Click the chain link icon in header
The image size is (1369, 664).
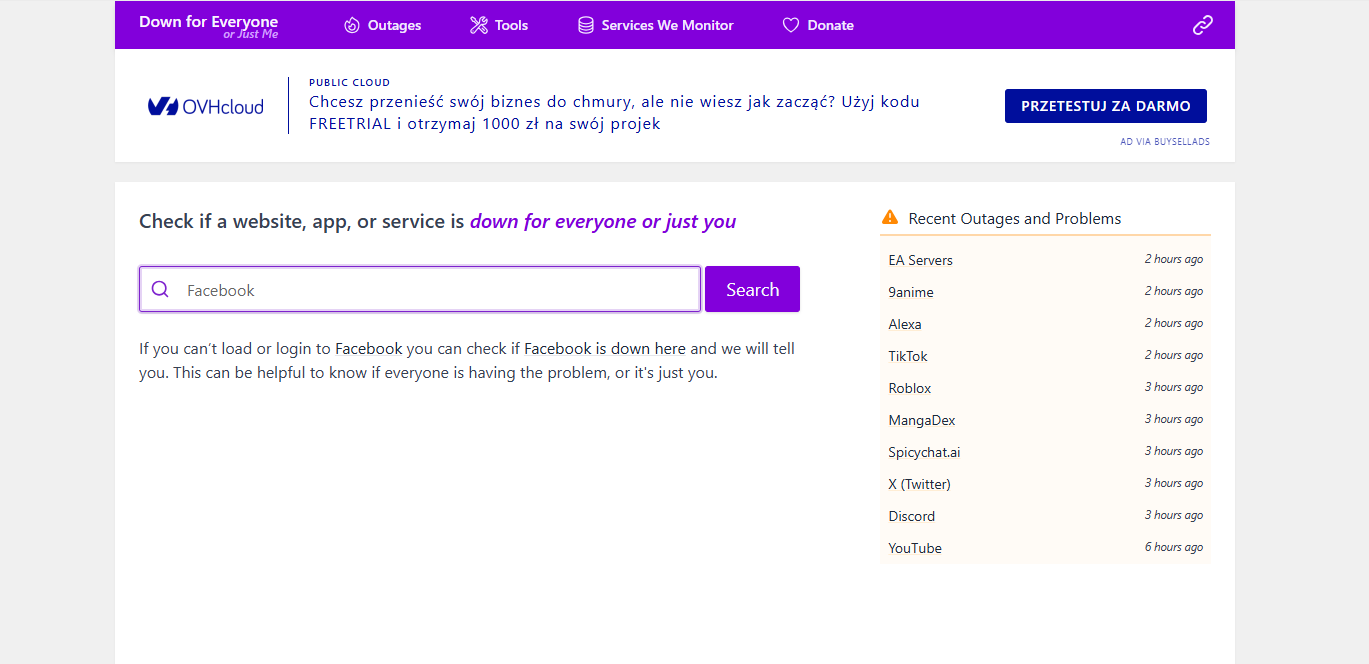pos(1202,25)
